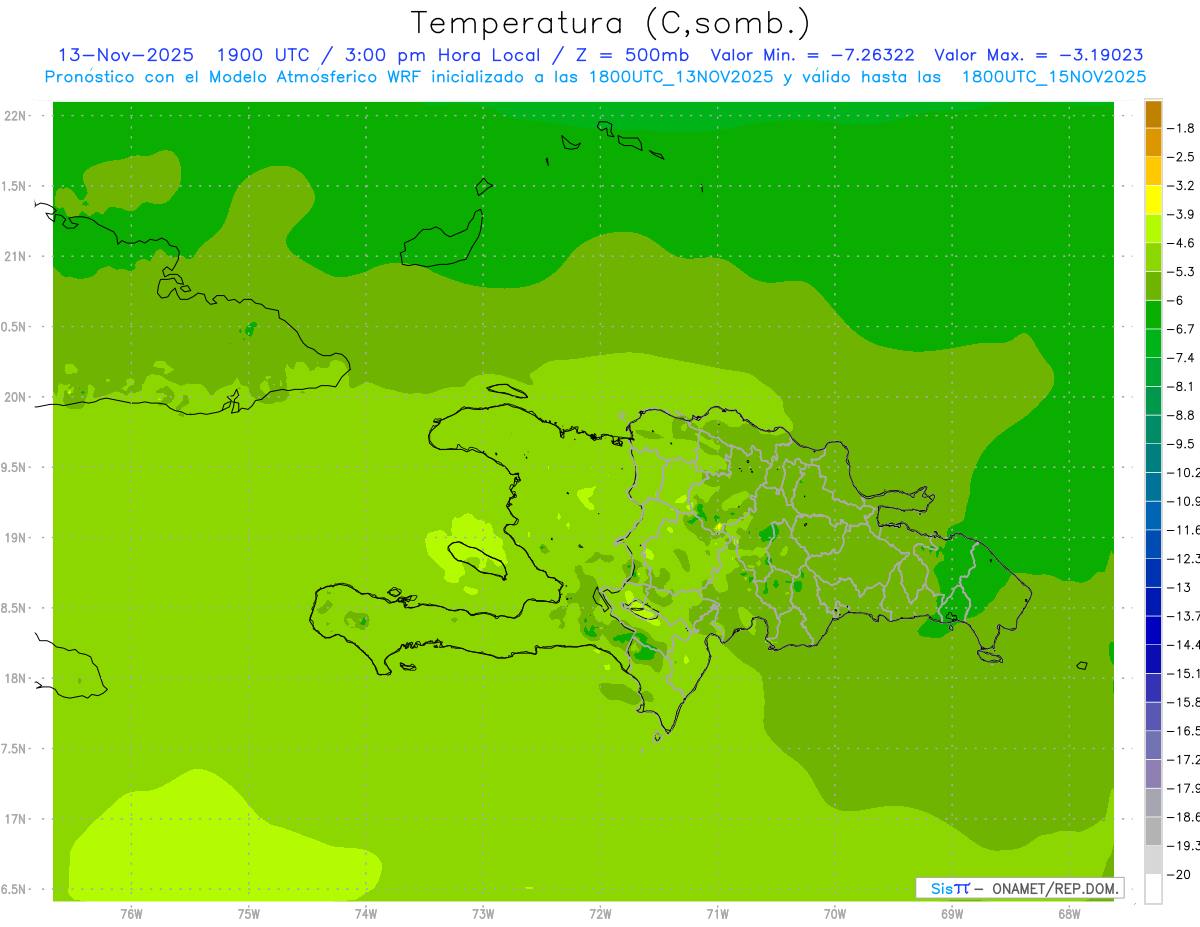Click the "1800UTC_15NOV2025" valid-until time
This screenshot has height=927, width=1200.
(x=1053, y=77)
